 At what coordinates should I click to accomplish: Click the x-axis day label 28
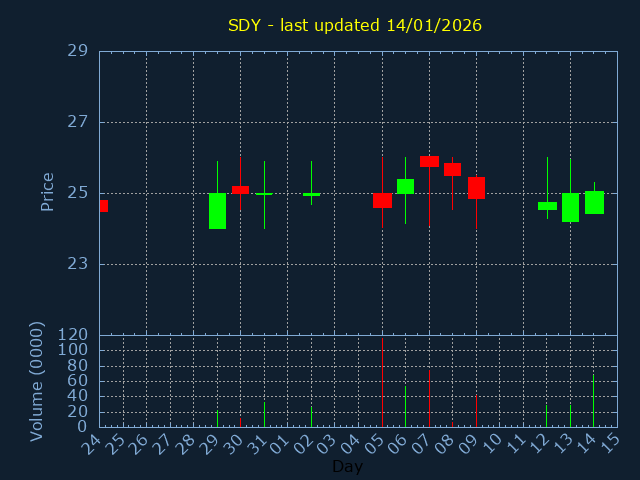click(186, 444)
